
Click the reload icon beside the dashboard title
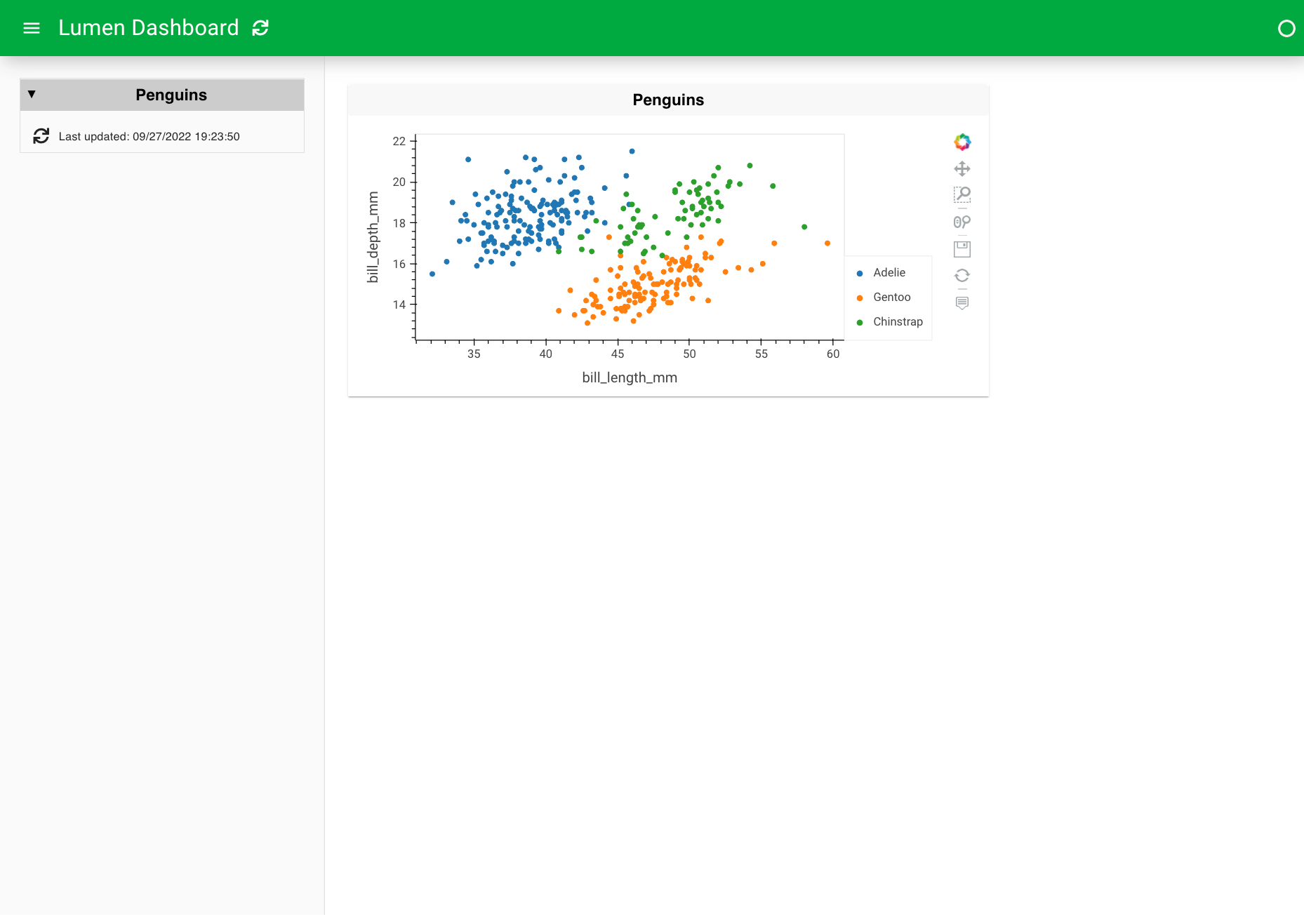260,28
